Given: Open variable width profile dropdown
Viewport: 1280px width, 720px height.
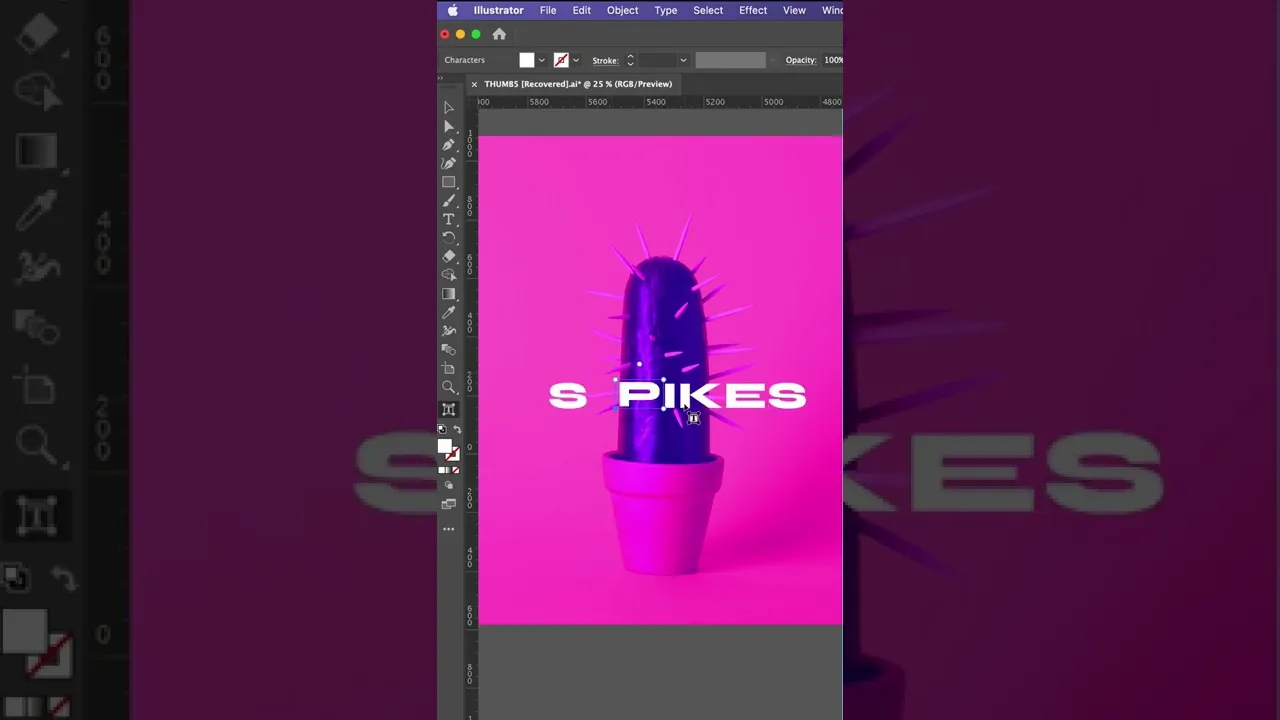Looking at the screenshot, I should coord(772,60).
